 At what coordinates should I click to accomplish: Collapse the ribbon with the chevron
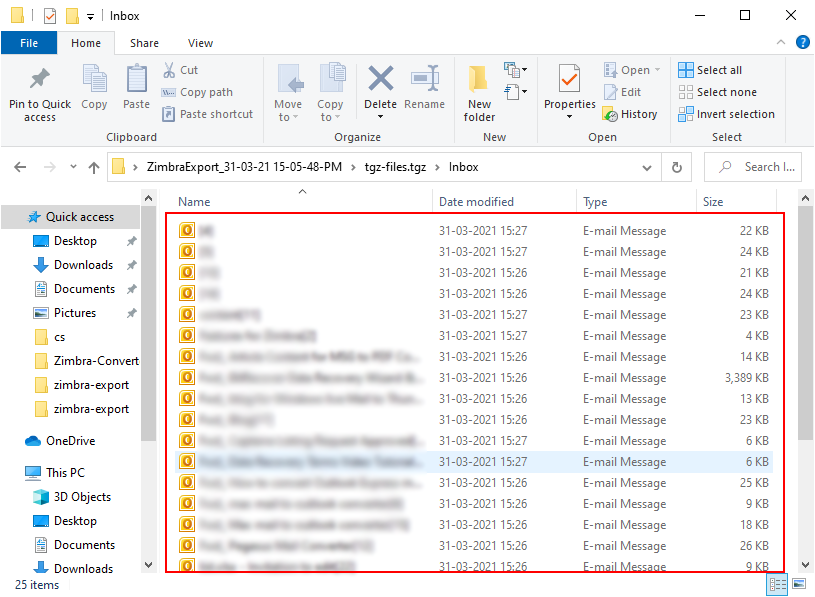(780, 42)
